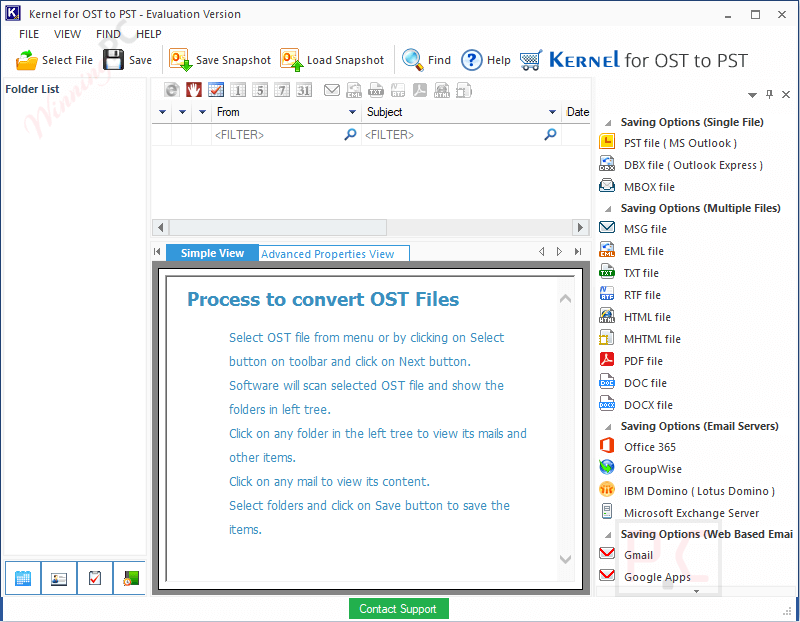Open the Journal view button
The width and height of the screenshot is (800, 622).
tap(130, 578)
